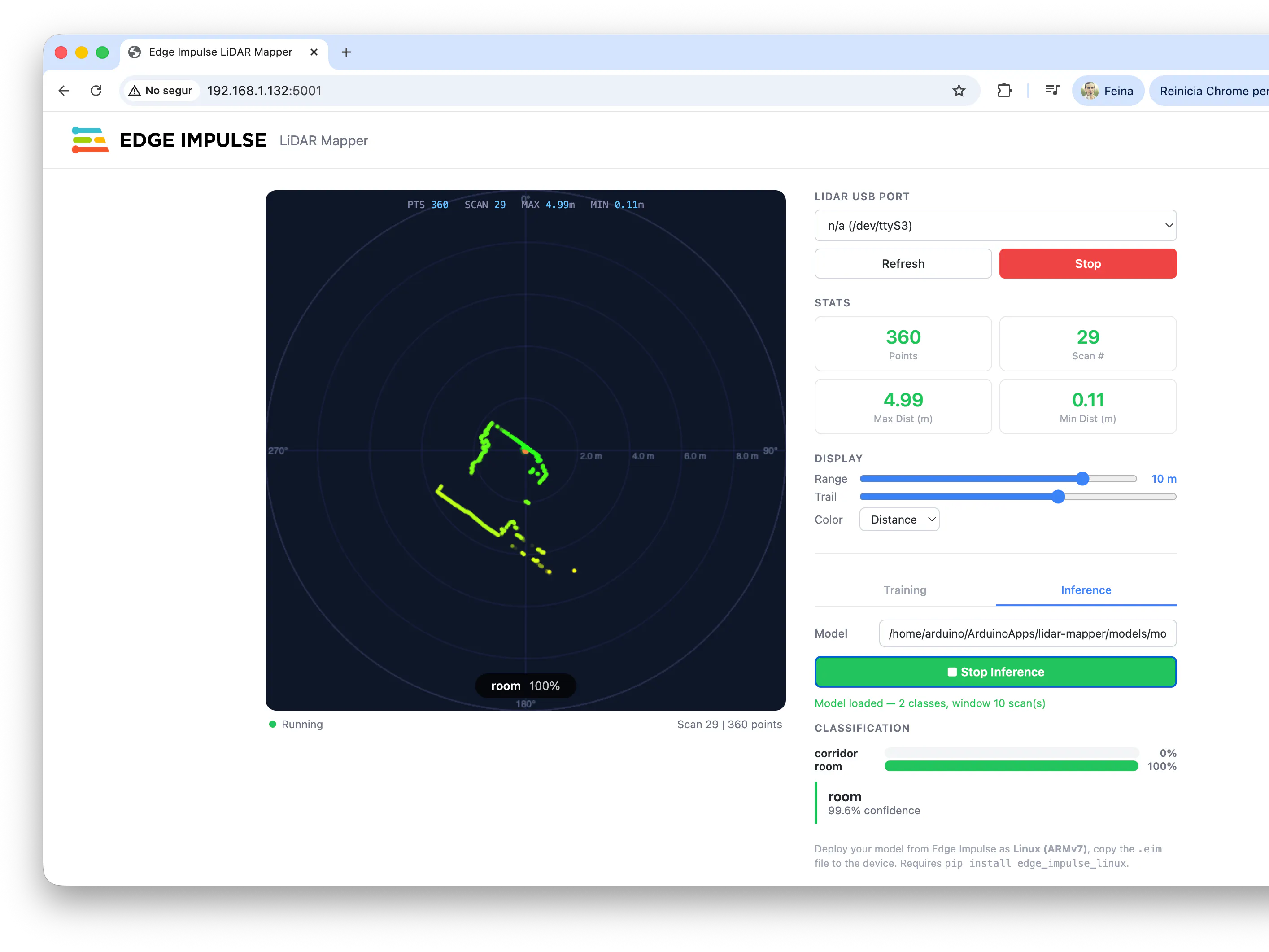Open the media control playlist icon
The width and height of the screenshot is (1269, 952).
tap(1051, 90)
